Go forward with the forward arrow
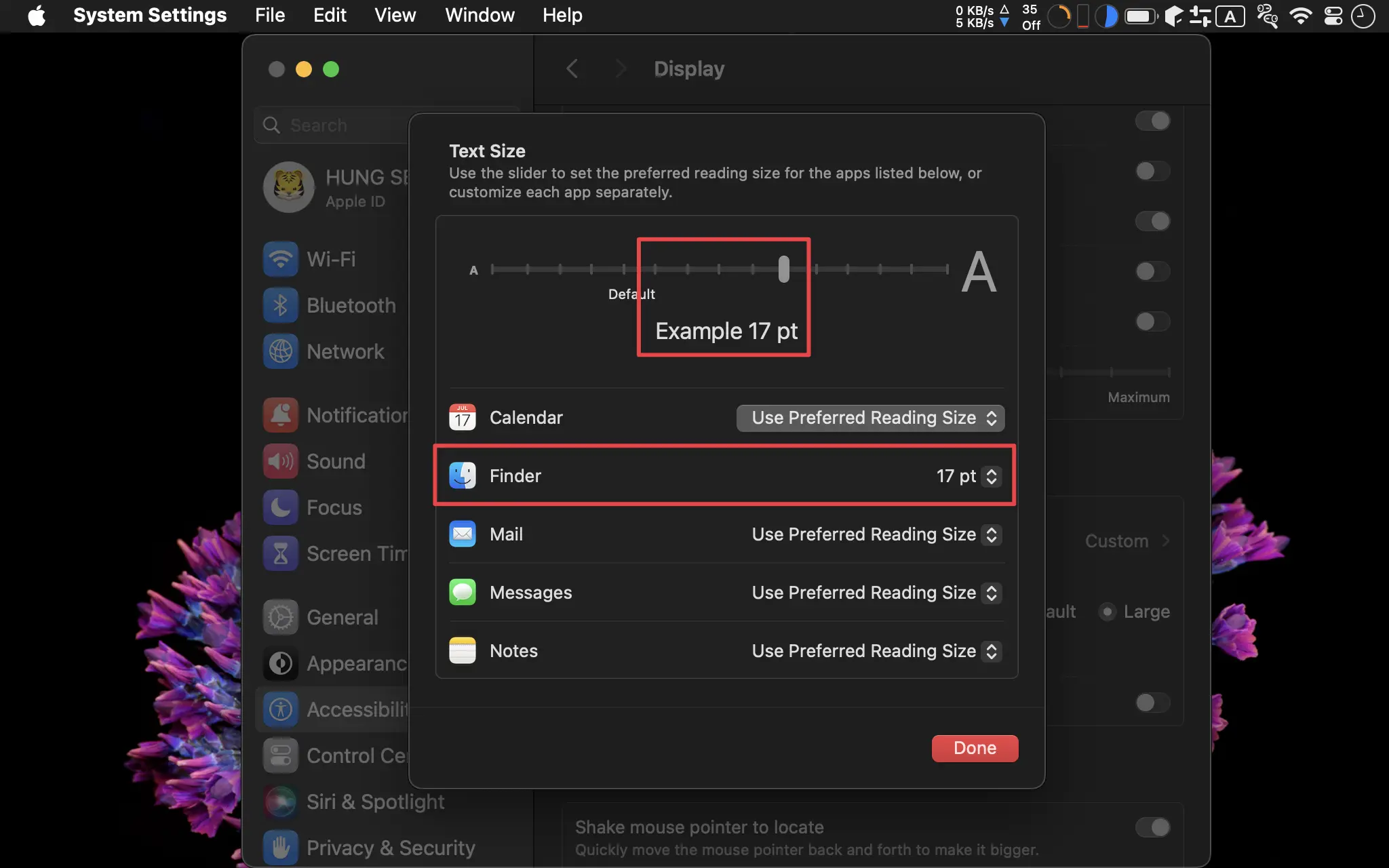This screenshot has width=1389, height=868. tap(621, 68)
